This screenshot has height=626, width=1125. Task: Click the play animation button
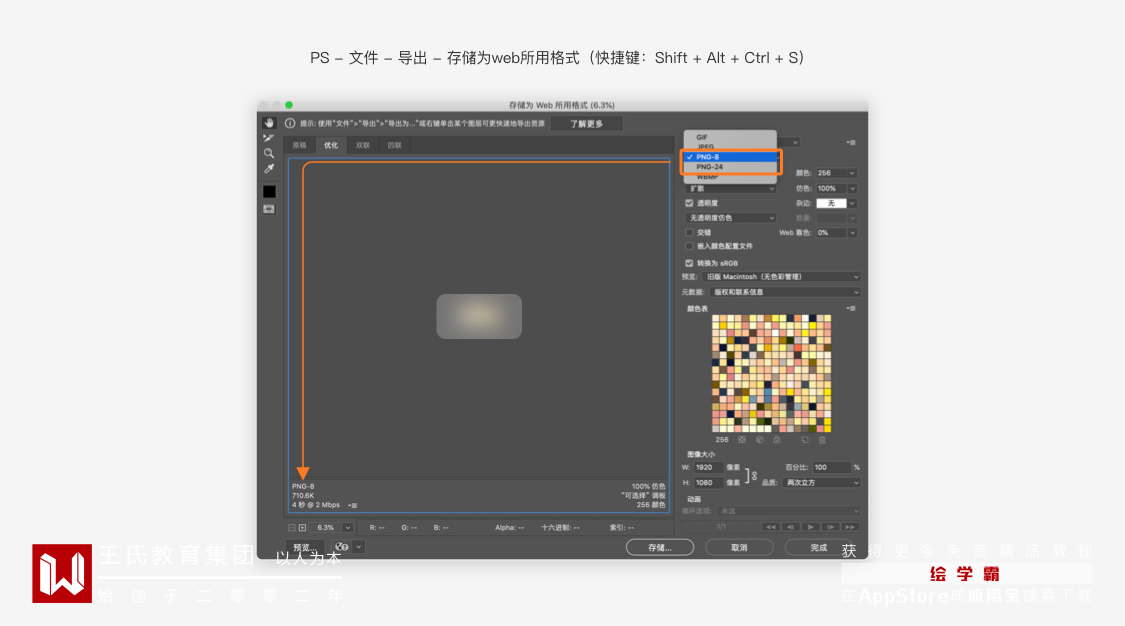[811, 527]
